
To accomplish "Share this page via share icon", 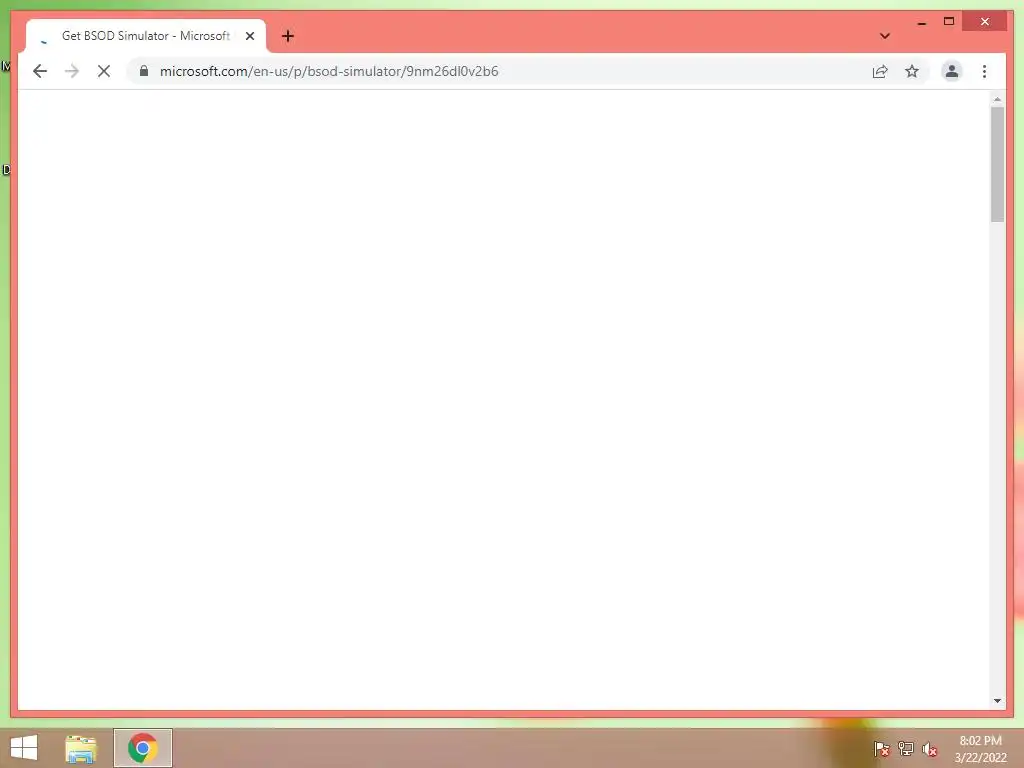I will (880, 71).
